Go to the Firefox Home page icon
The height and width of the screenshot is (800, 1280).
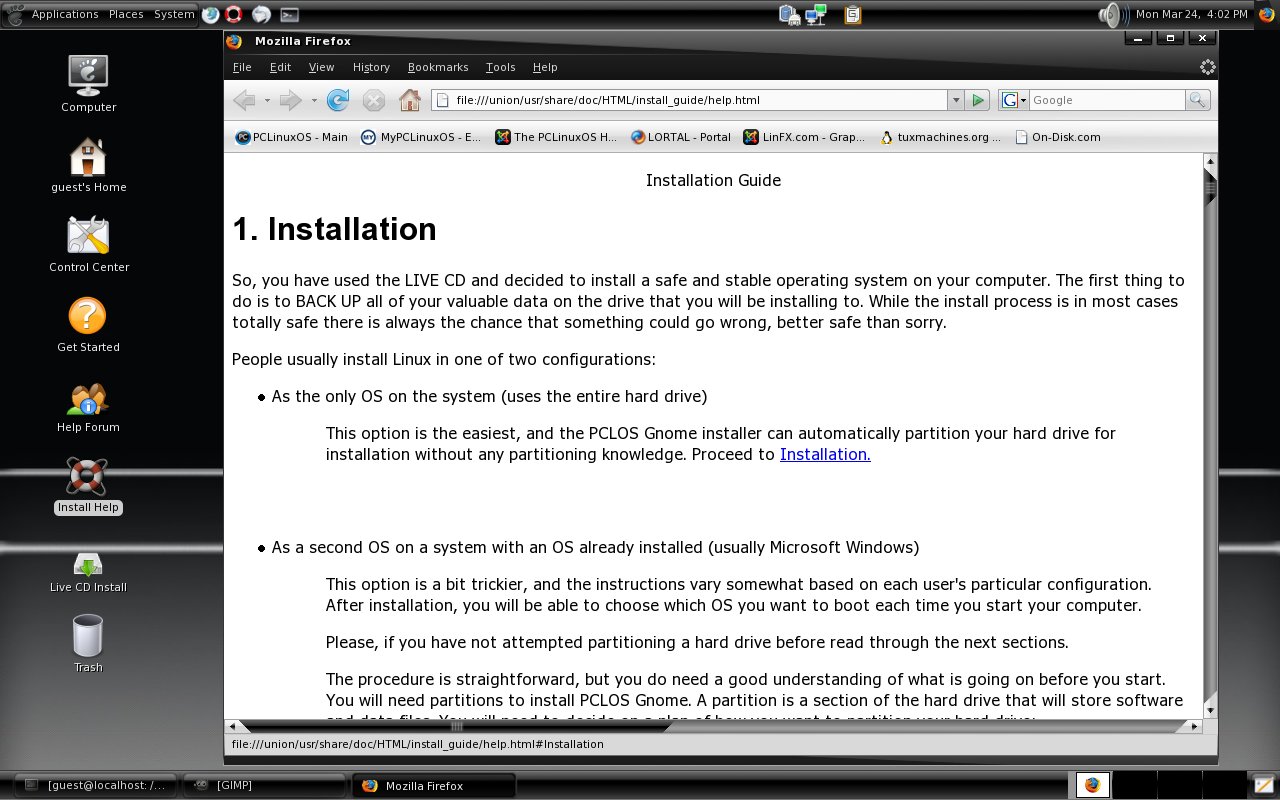[410, 100]
